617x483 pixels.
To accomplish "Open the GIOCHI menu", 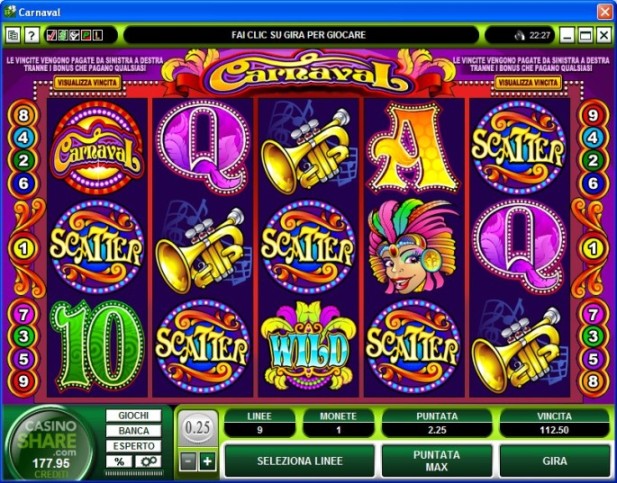I will 133,415.
